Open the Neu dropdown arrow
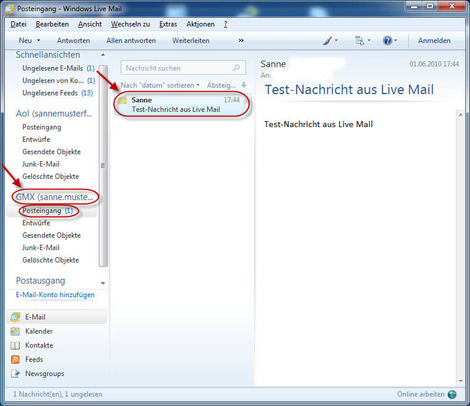 tap(38, 41)
